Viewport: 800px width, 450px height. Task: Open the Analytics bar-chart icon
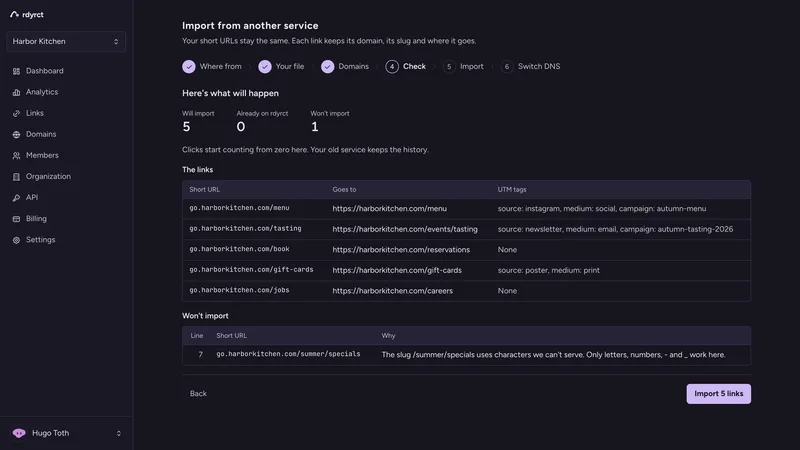click(16, 92)
